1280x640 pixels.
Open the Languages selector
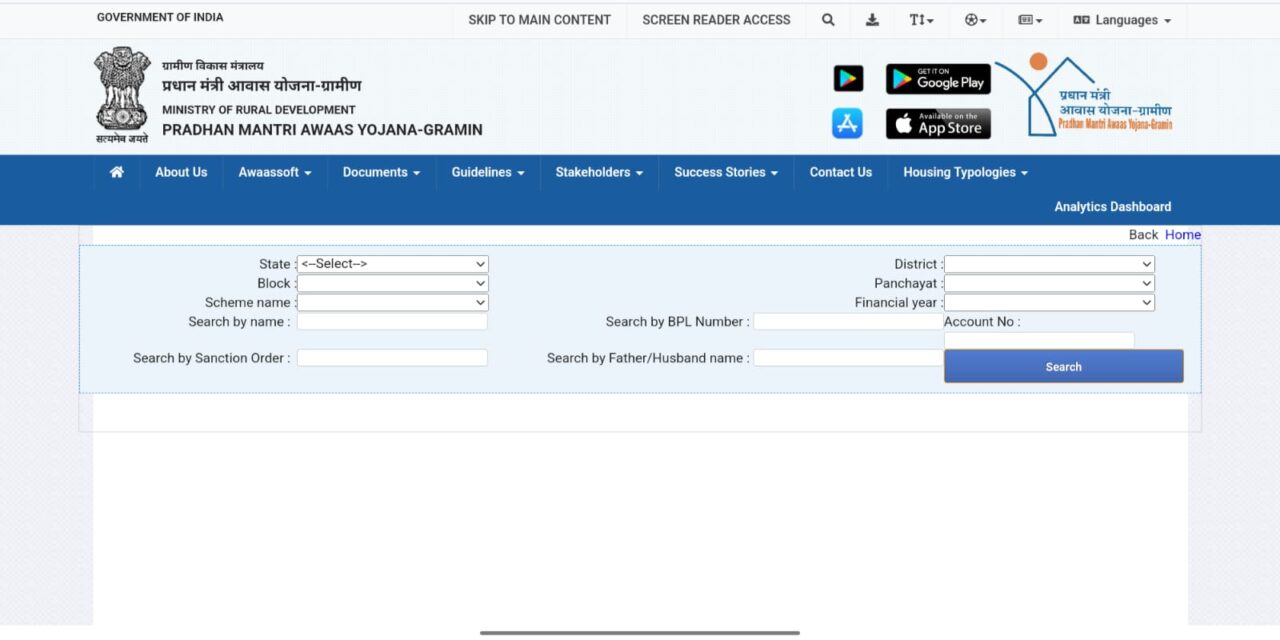click(x=1121, y=20)
